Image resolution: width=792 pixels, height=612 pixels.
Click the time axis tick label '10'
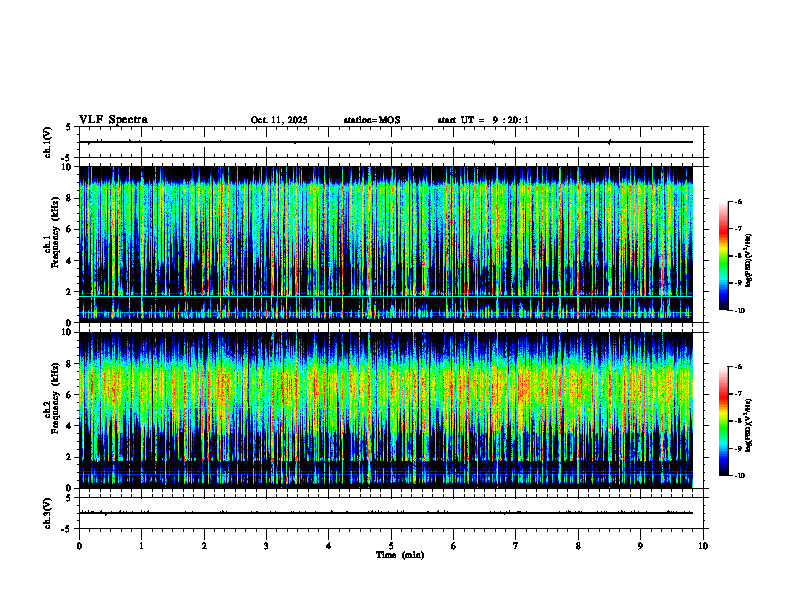(703, 546)
